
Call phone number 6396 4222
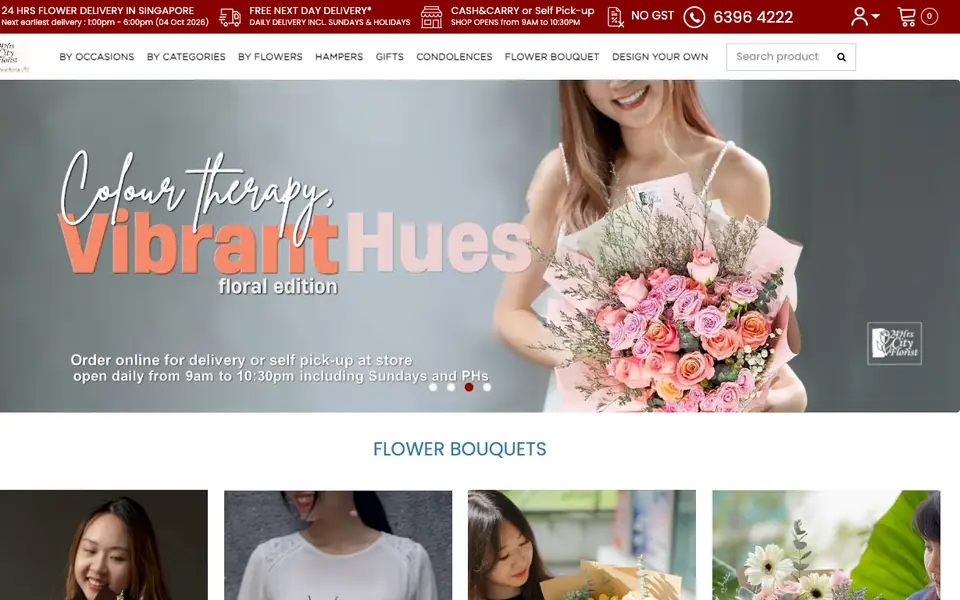(x=753, y=17)
